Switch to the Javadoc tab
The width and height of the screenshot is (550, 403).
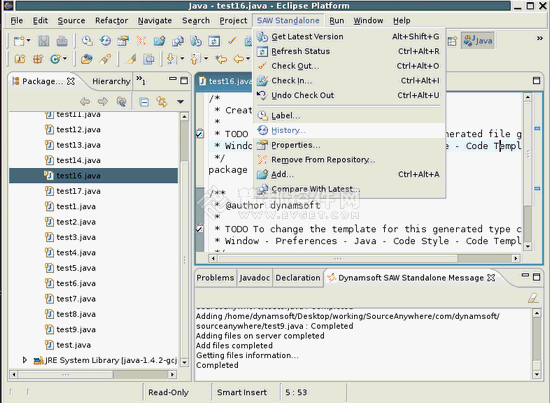pyautogui.click(x=254, y=278)
